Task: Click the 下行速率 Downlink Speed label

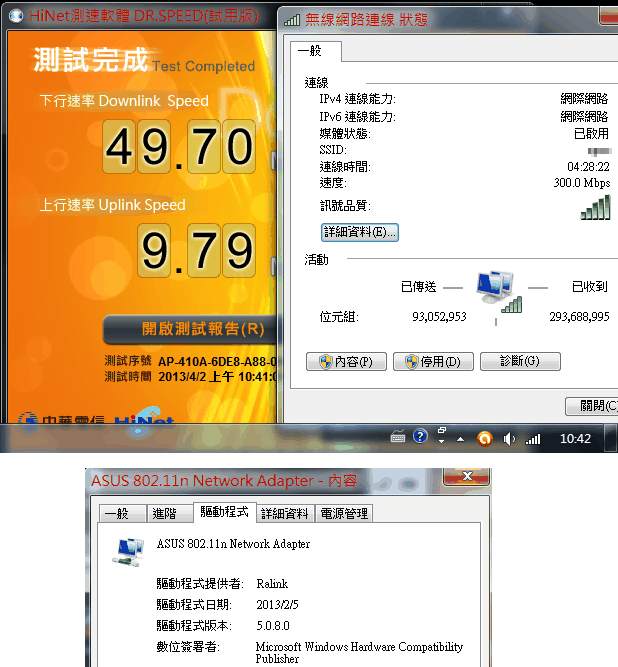Action: click(124, 101)
